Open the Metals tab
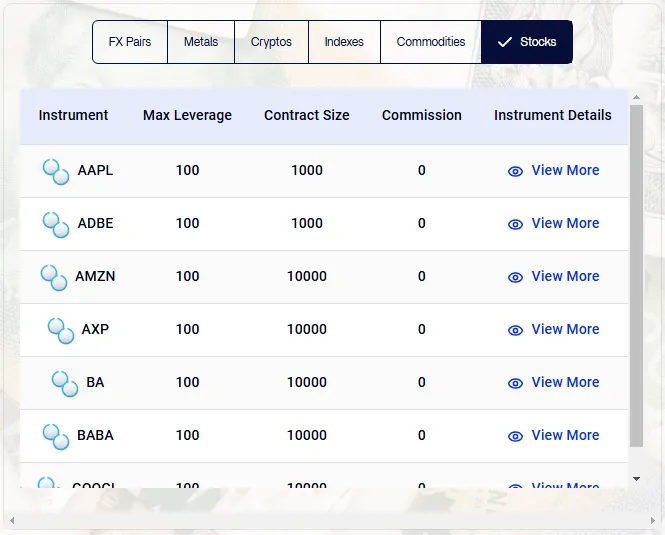 pyautogui.click(x=201, y=42)
